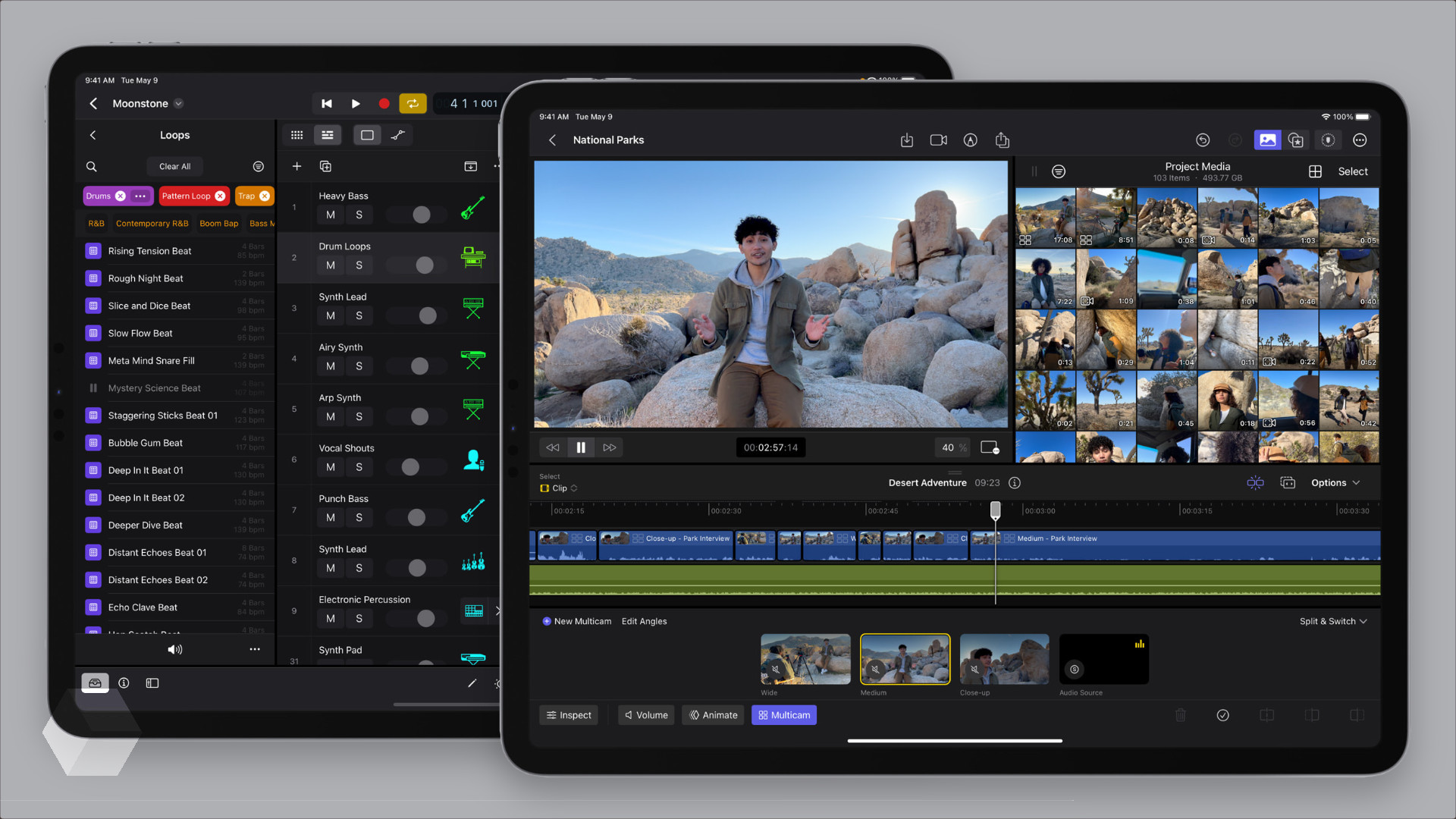Mute the Vocal Shouts track

click(330, 467)
